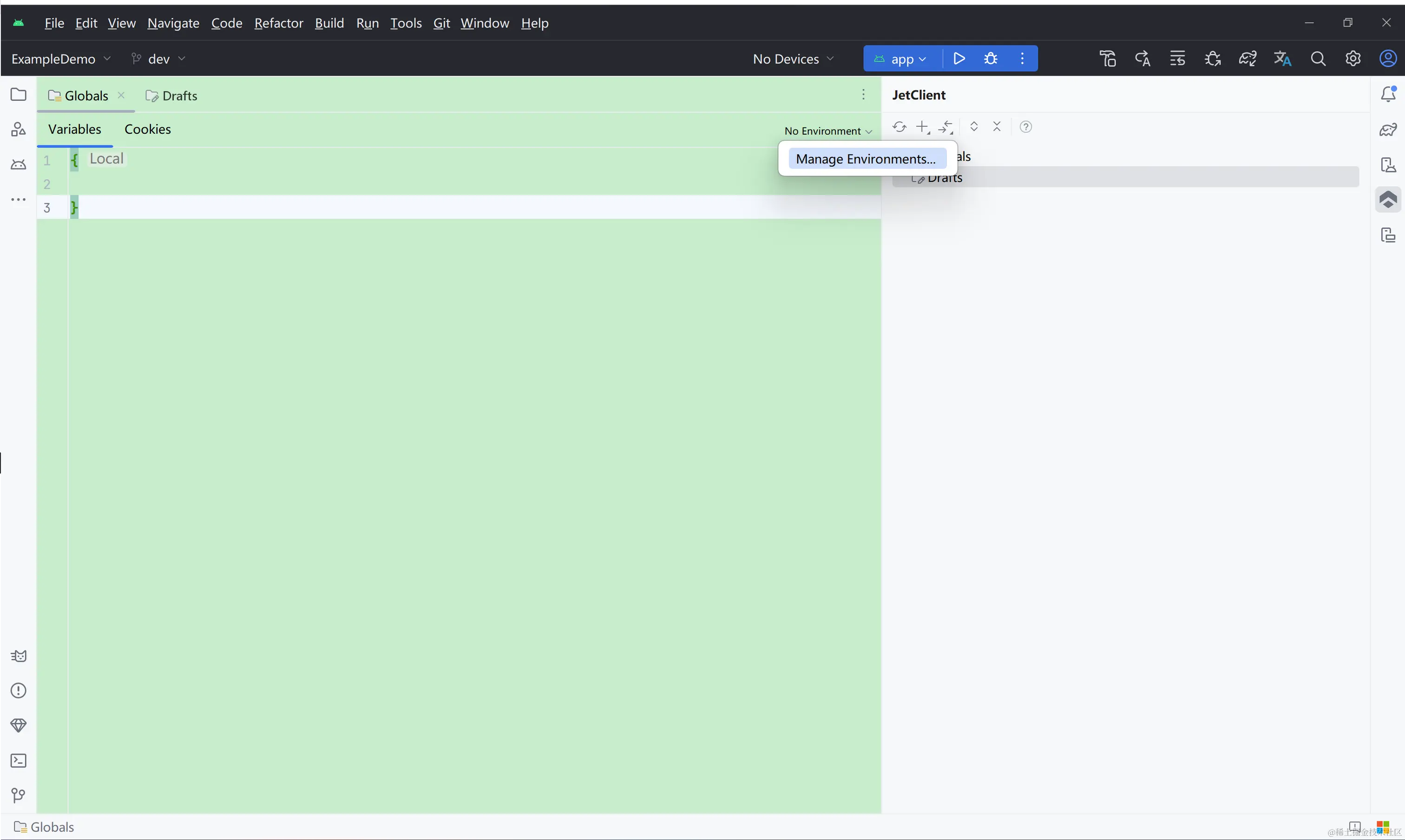Open the dev branch dropdown

(158, 59)
